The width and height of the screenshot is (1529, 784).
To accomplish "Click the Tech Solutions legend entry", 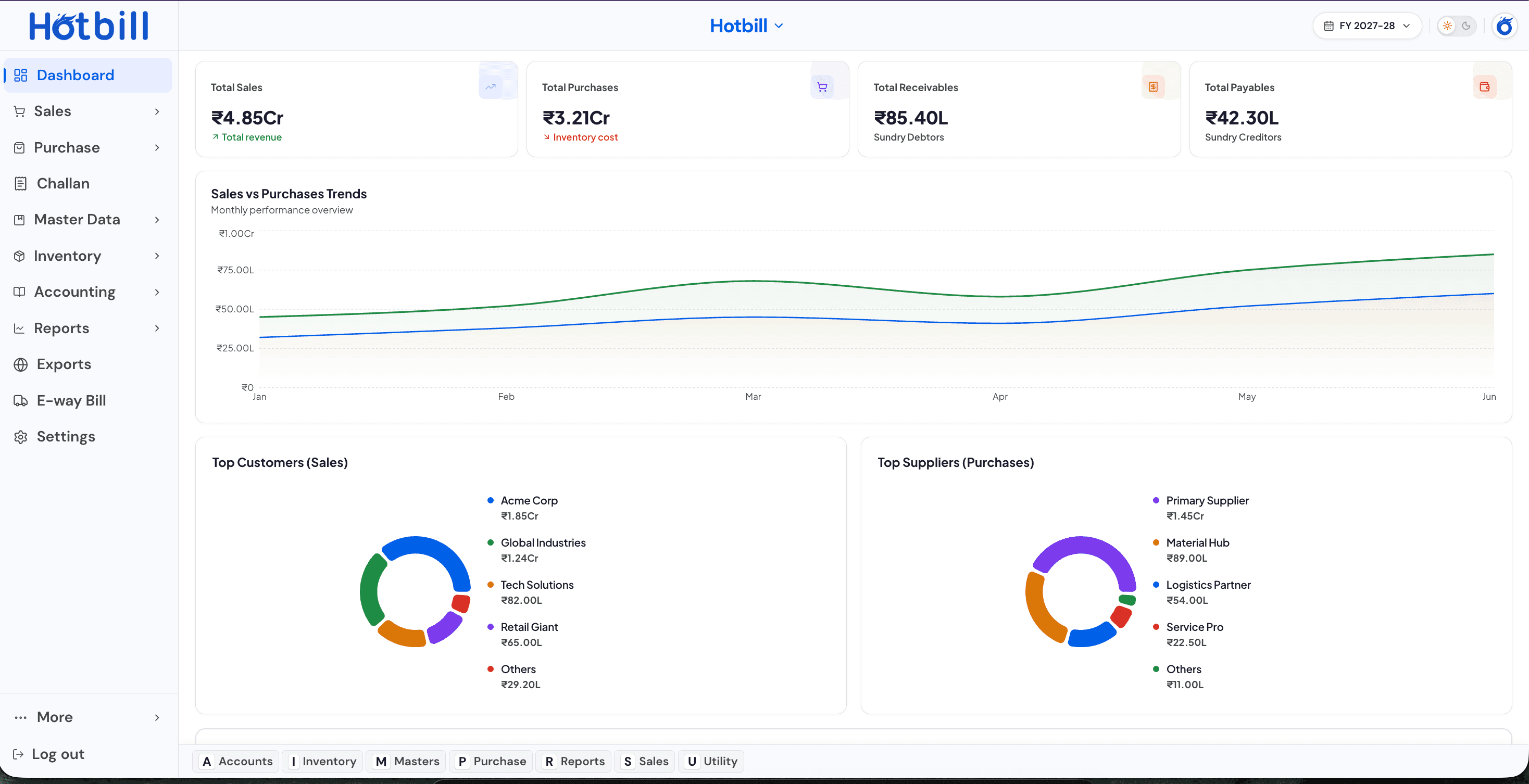I will (531, 592).
